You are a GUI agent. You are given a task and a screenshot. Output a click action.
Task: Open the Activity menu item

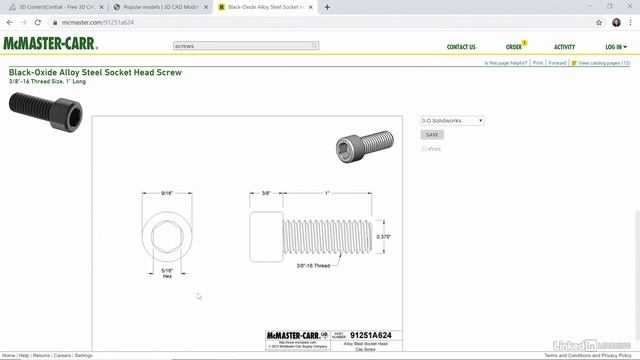564,47
